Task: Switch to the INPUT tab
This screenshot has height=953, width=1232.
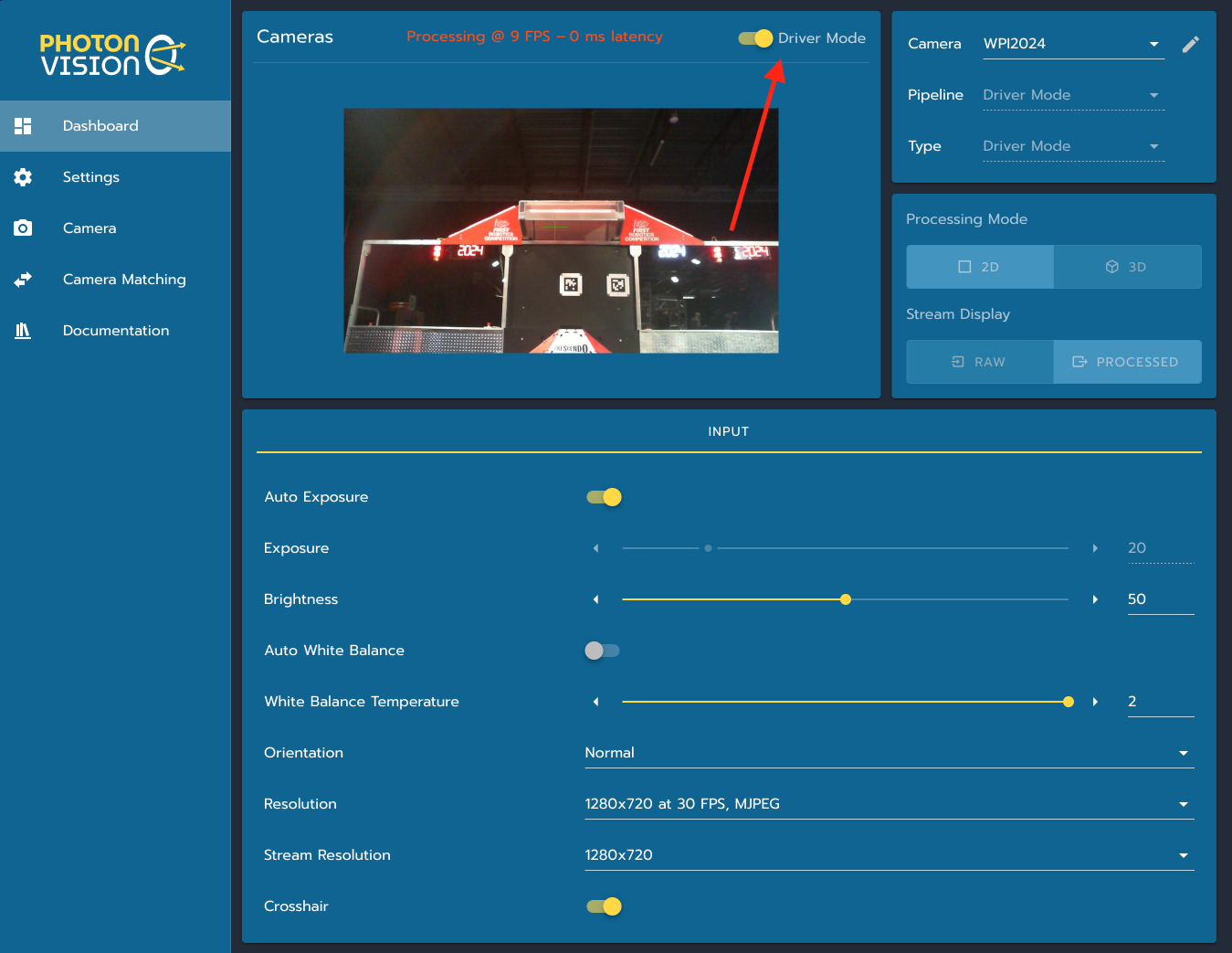Action: click(x=728, y=430)
